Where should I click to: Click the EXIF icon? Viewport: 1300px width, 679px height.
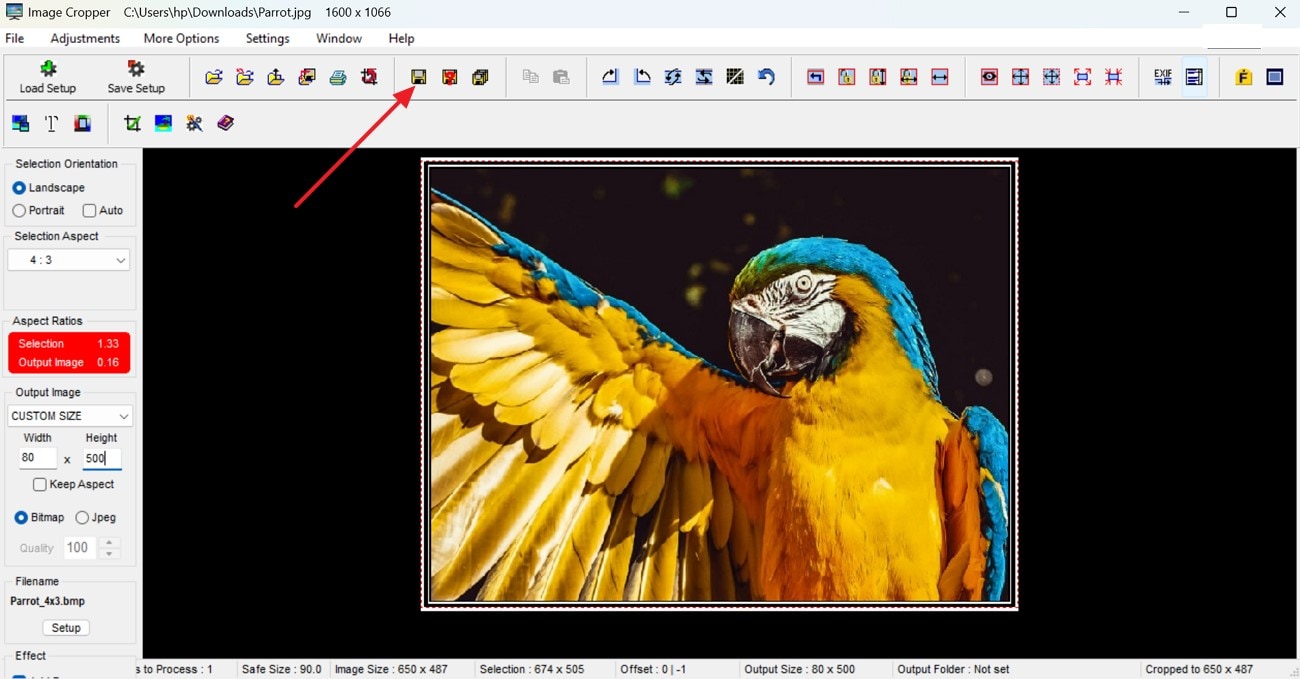point(1163,77)
